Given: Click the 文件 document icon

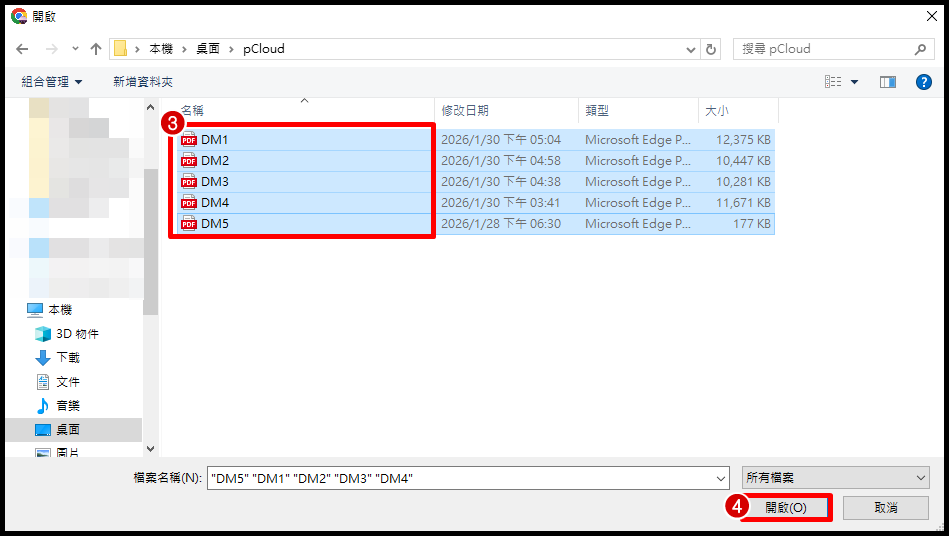Looking at the screenshot, I should click(x=43, y=382).
